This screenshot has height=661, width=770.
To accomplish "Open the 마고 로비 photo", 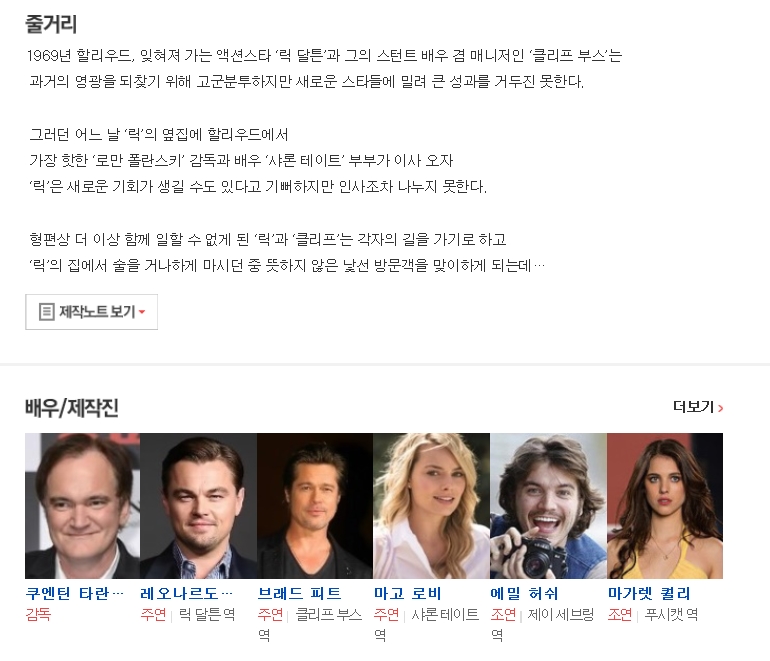I will (432, 506).
